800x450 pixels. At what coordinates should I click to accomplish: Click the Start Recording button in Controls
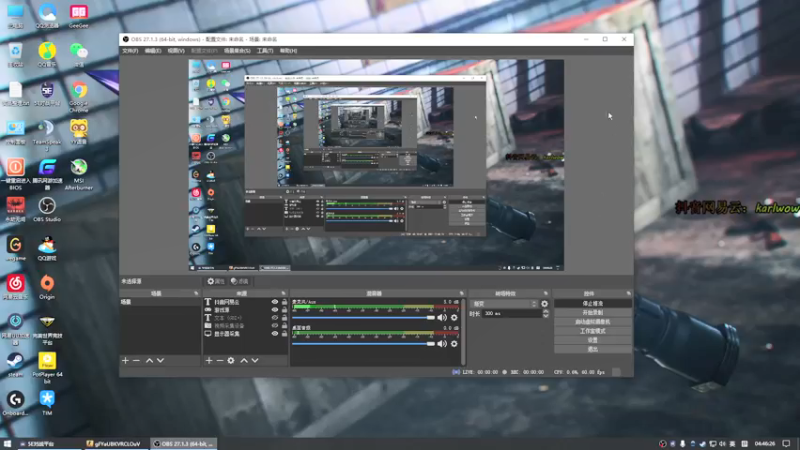click(593, 313)
